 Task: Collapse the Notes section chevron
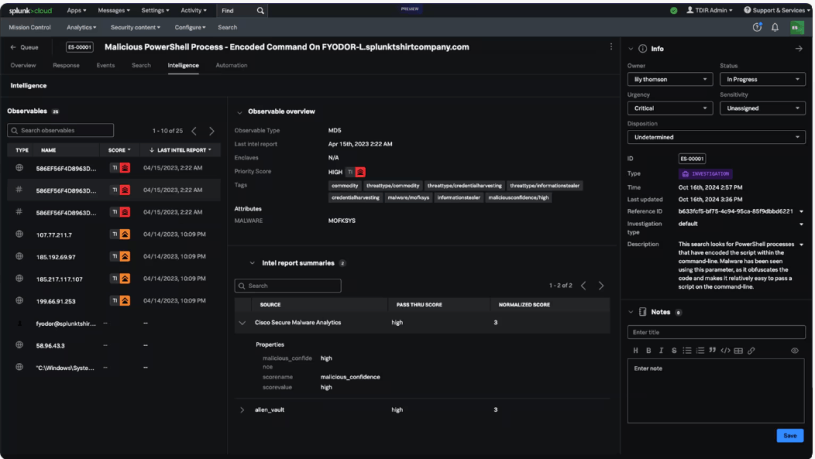[x=631, y=312]
